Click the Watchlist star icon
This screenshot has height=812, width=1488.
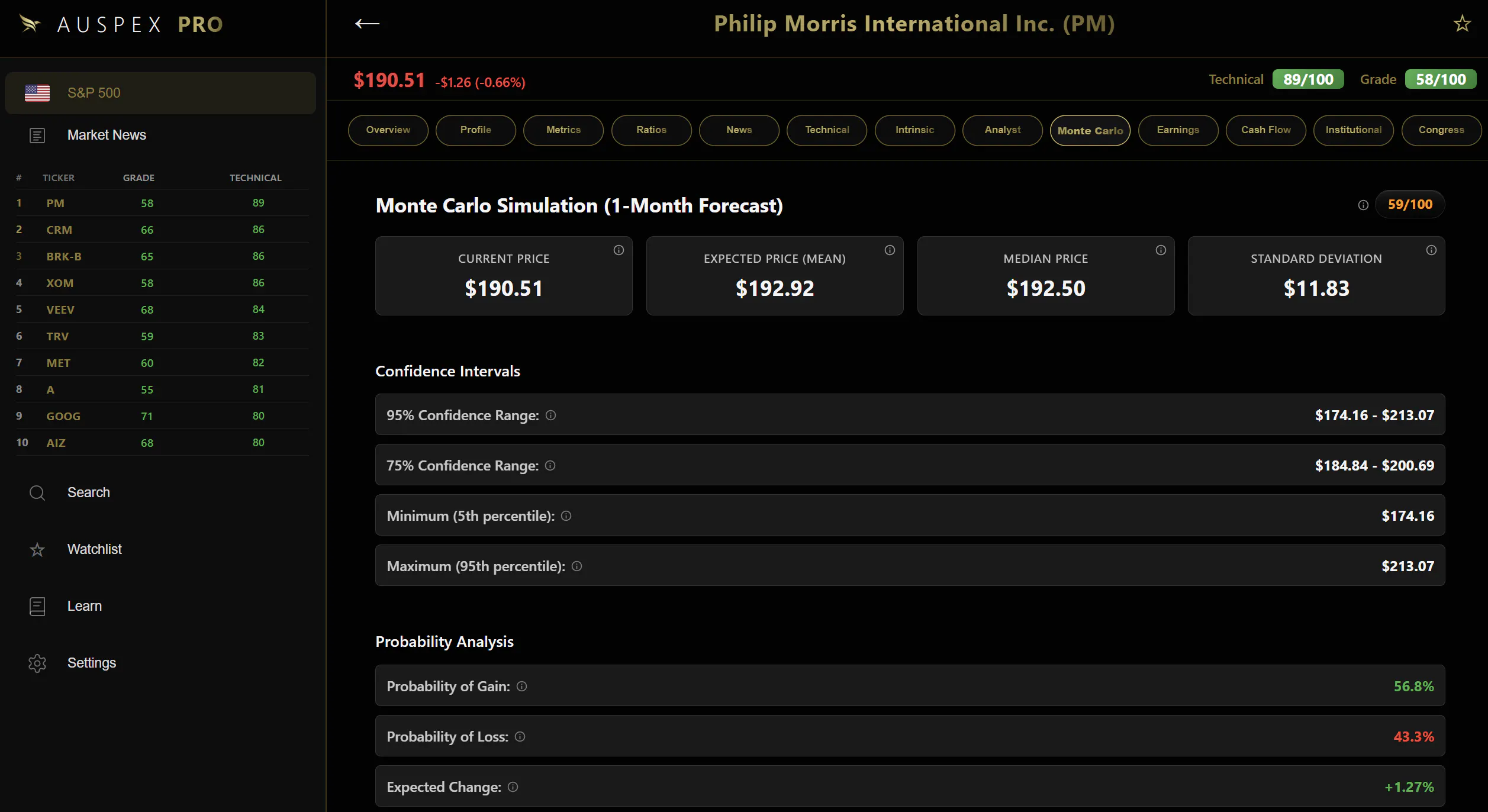tap(37, 550)
